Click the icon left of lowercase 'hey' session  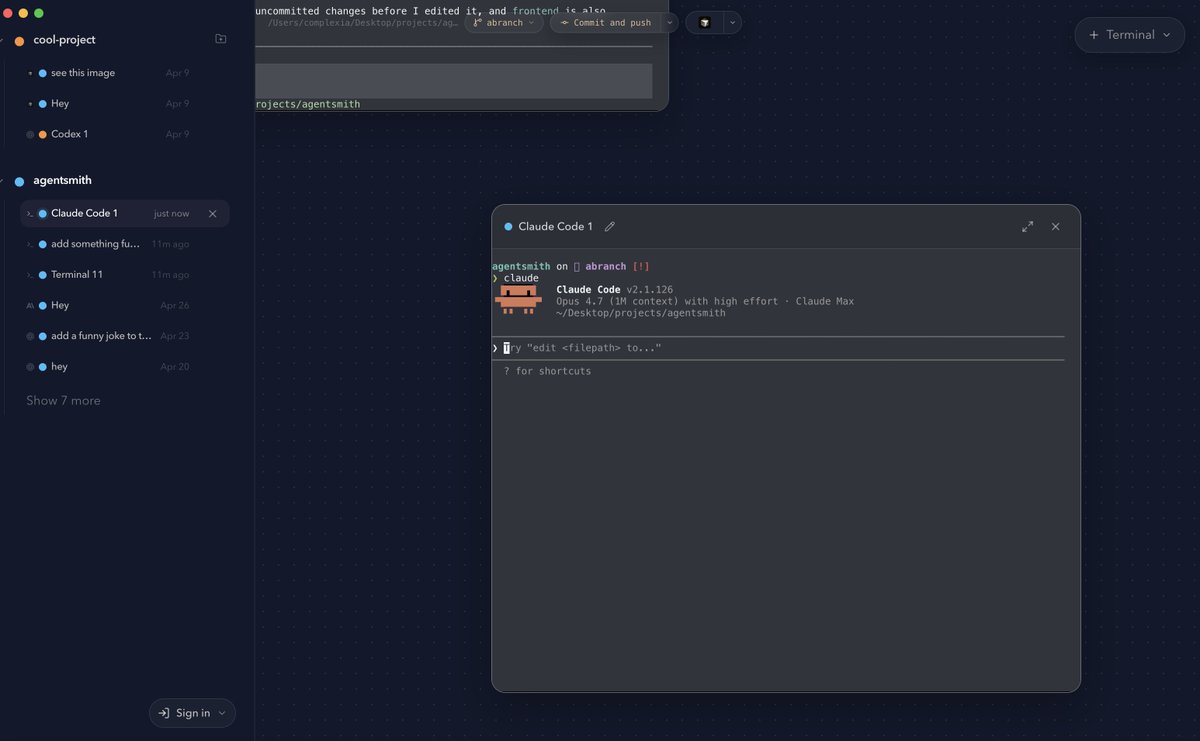point(30,367)
